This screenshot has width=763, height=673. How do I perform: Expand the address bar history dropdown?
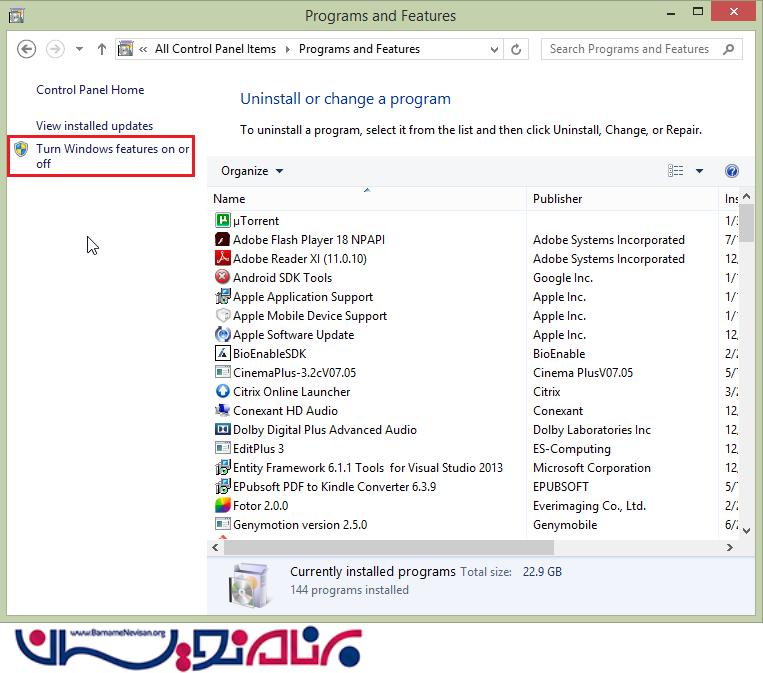tap(494, 49)
